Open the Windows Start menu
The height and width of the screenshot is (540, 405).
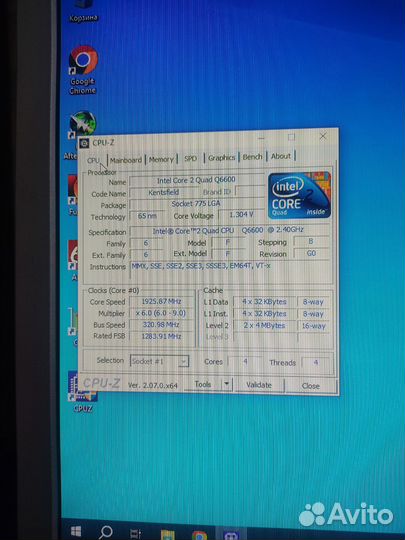click(x=75, y=531)
